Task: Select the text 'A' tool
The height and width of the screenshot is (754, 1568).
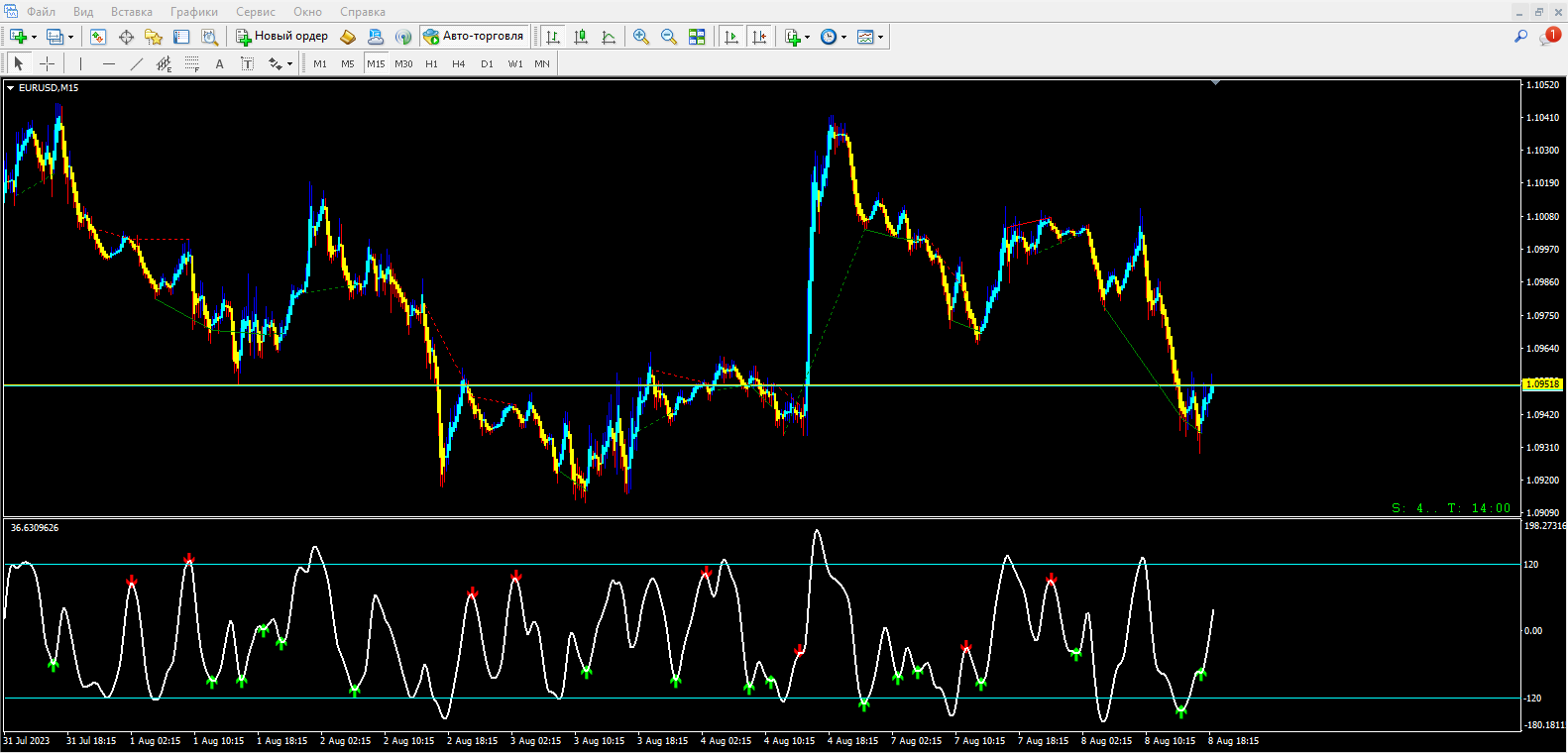Action: click(x=220, y=63)
